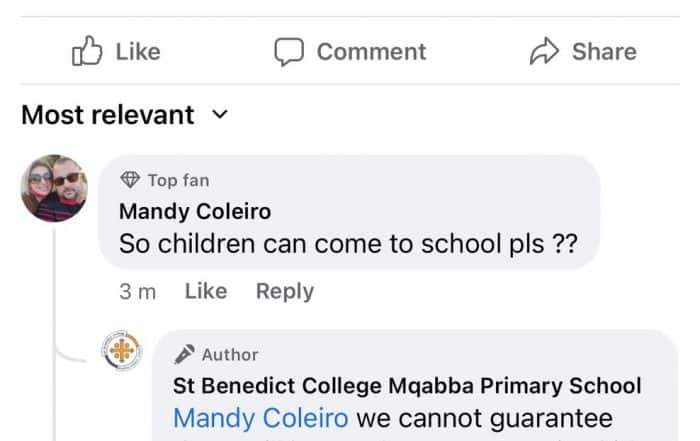Image resolution: width=700 pixels, height=441 pixels.
Task: Click the Top fan diamond badge icon
Action: pyautogui.click(x=130, y=180)
